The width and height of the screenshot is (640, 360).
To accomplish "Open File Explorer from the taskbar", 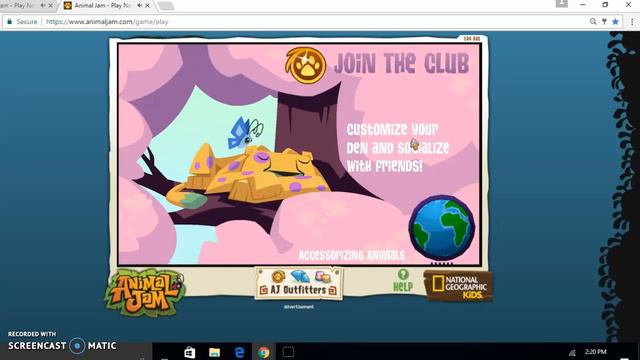I will 214,352.
